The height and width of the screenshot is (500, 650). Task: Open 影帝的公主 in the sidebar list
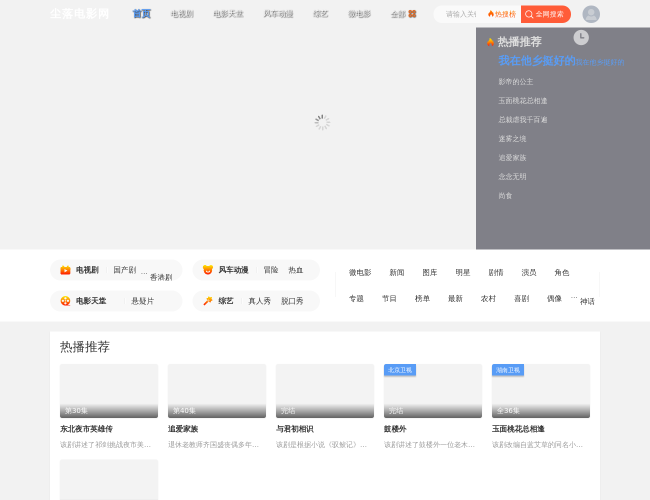point(516,82)
